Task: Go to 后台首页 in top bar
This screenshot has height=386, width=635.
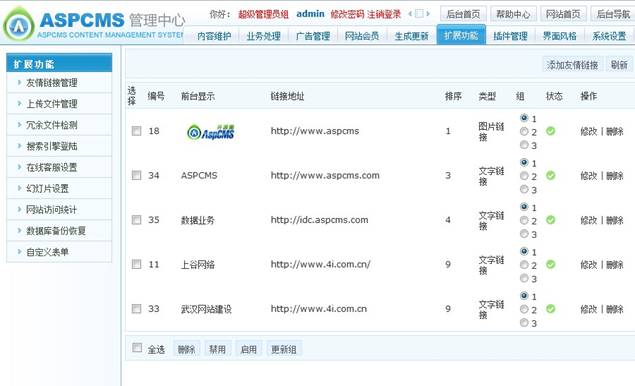Action: [463, 14]
